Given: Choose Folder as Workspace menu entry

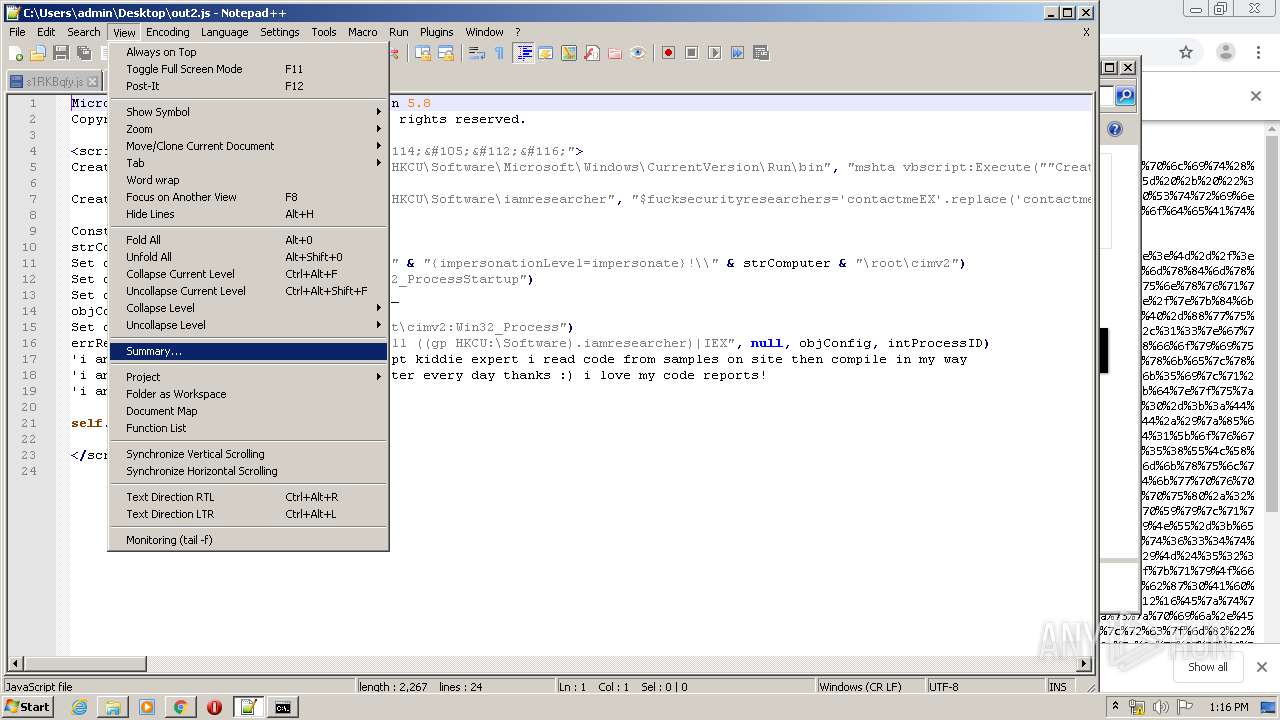Looking at the screenshot, I should [x=248, y=394].
